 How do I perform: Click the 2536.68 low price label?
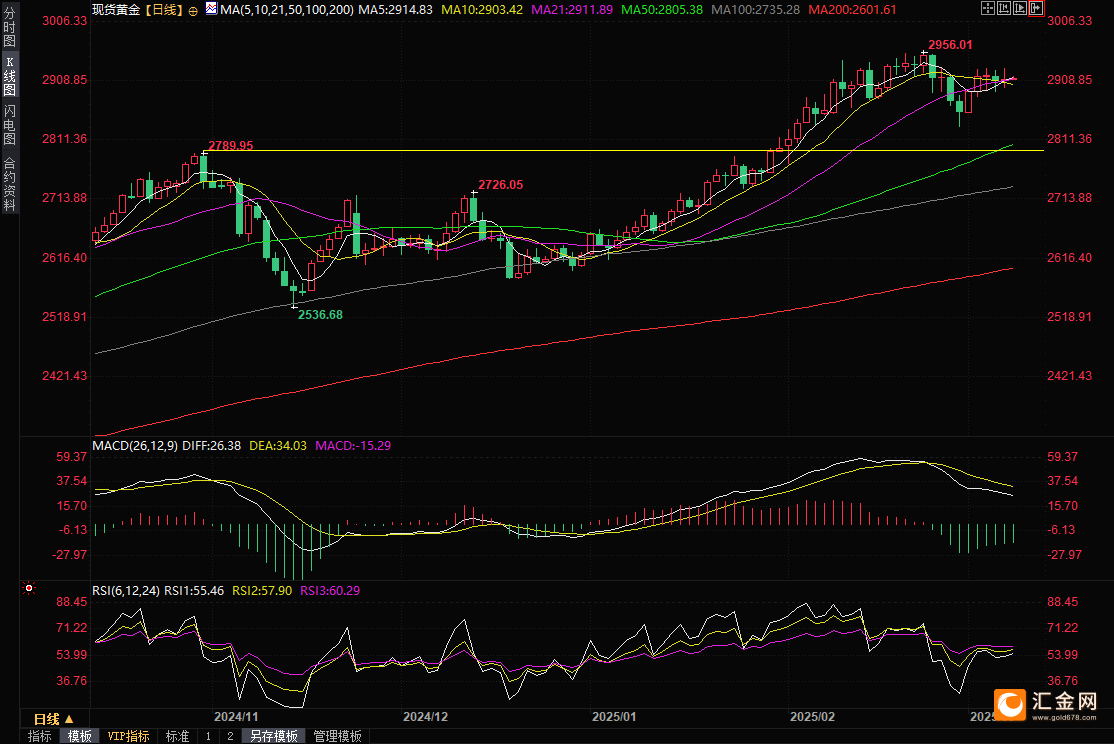pyautogui.click(x=320, y=315)
